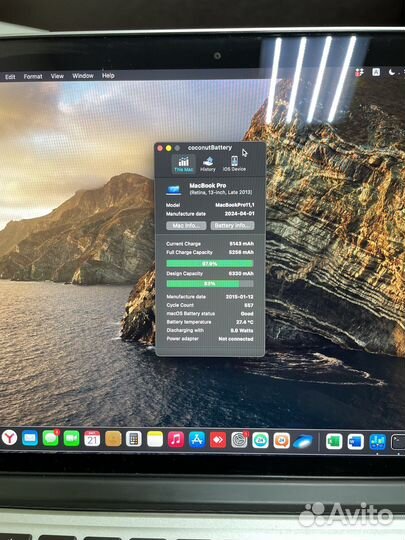Viewport: 405px width, 540px height.
Task: Minimize the coconutBattery window with yellow button
Action: pyautogui.click(x=168, y=148)
